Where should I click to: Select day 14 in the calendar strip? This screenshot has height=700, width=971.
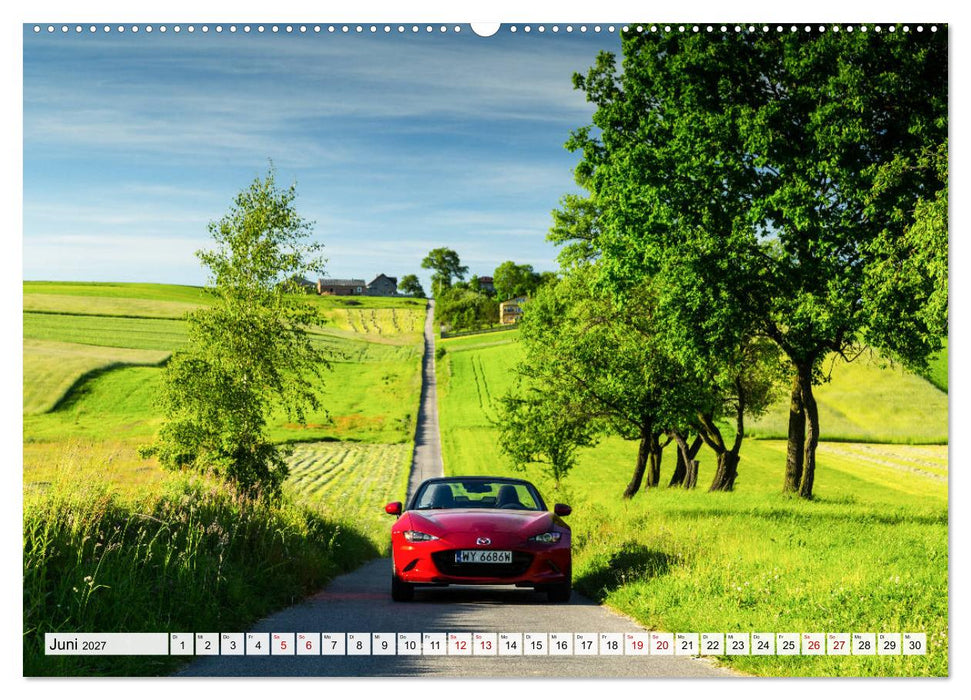tap(511, 644)
